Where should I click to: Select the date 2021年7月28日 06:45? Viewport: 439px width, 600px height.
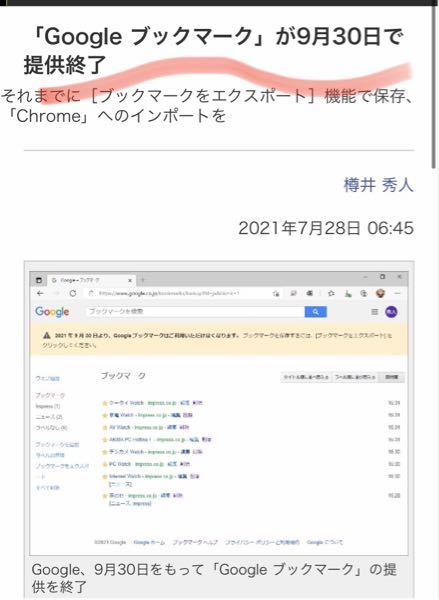tap(326, 228)
